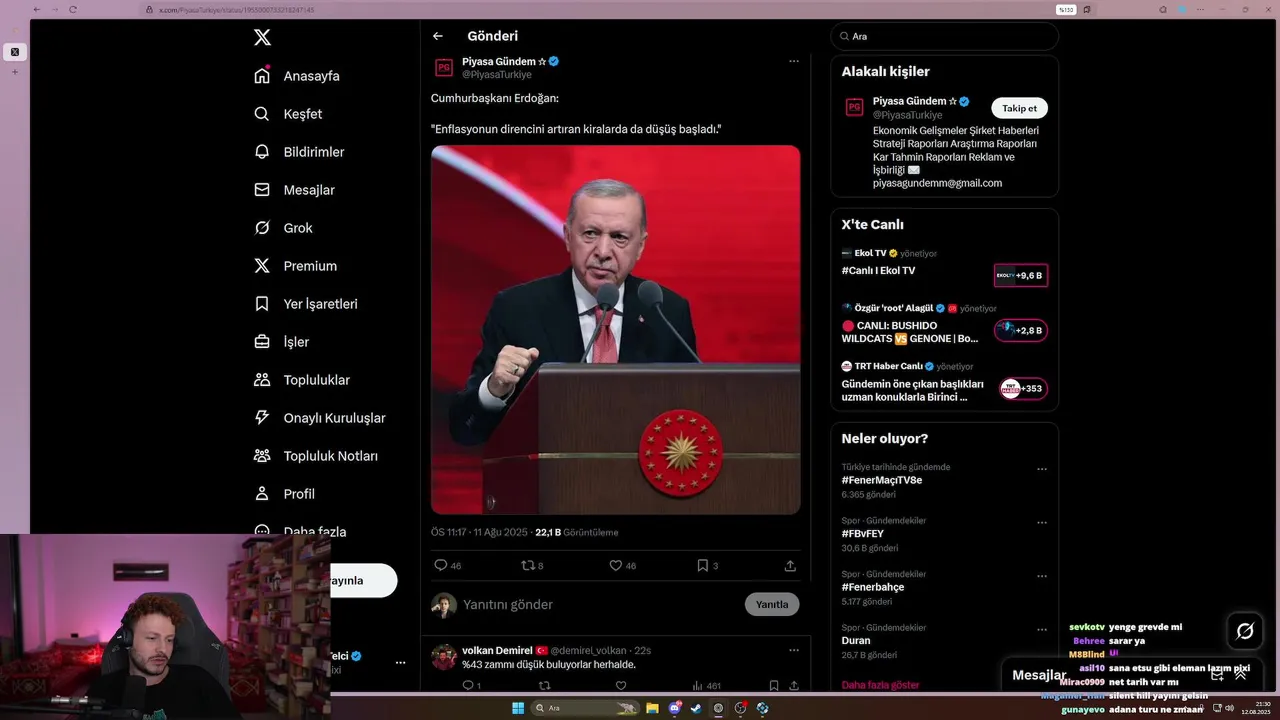Click the taskbar Ara search box
This screenshot has width=1280, height=720.
(x=585, y=708)
